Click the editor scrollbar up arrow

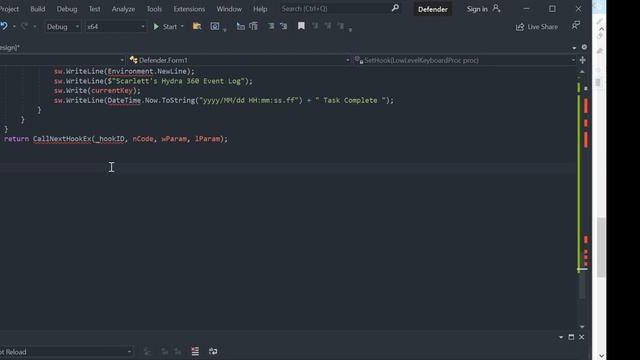click(582, 72)
